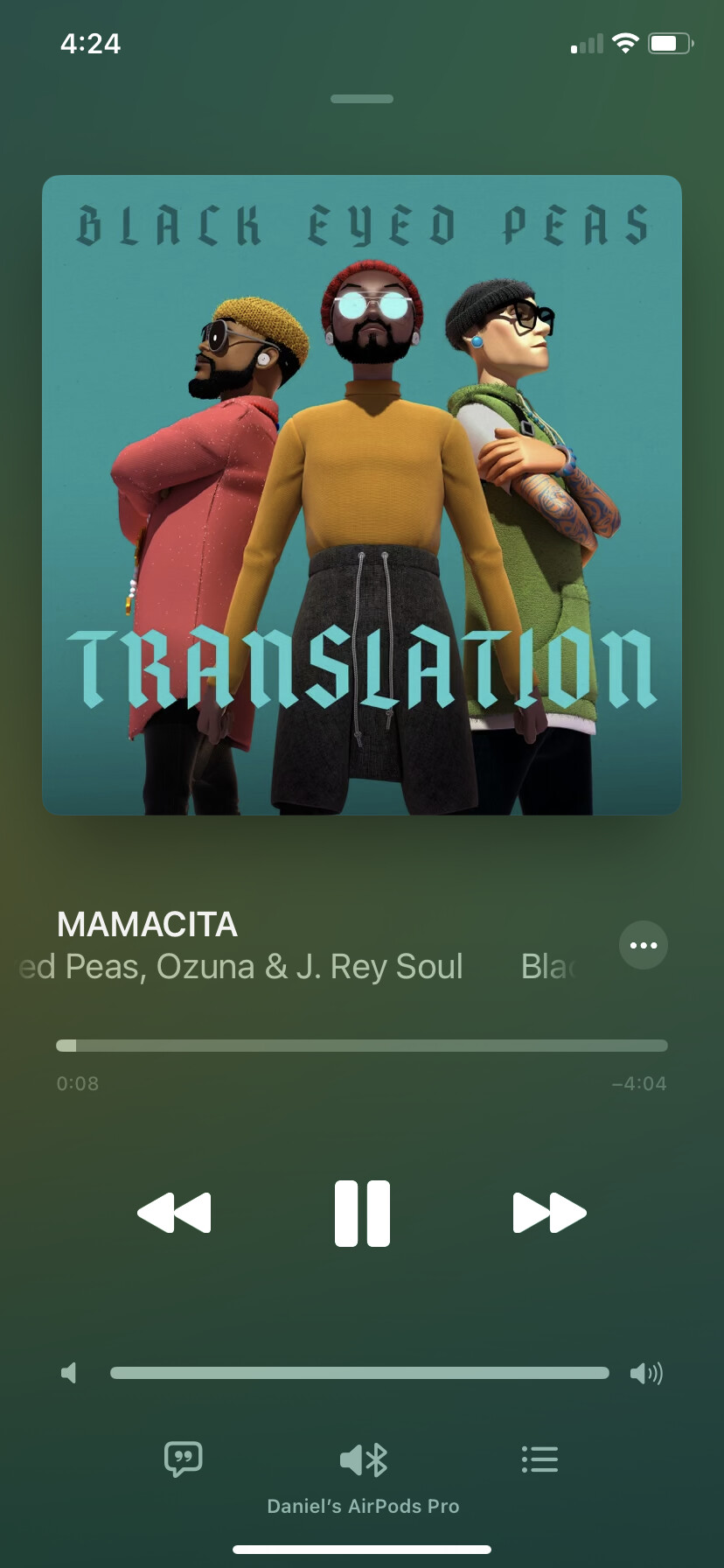724x1568 pixels.
Task: Tap the elapsed time 0:08 label
Action: (x=78, y=1083)
